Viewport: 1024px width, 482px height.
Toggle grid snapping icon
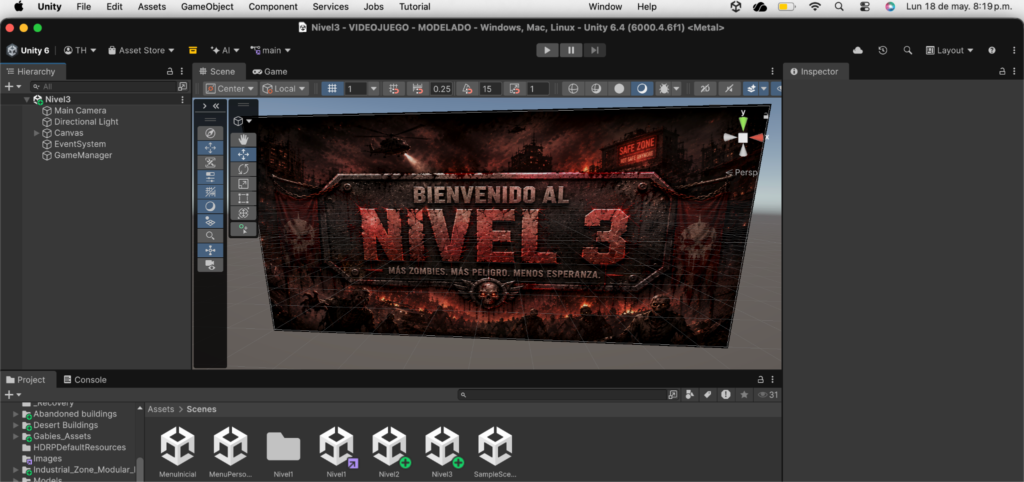pyautogui.click(x=394, y=89)
